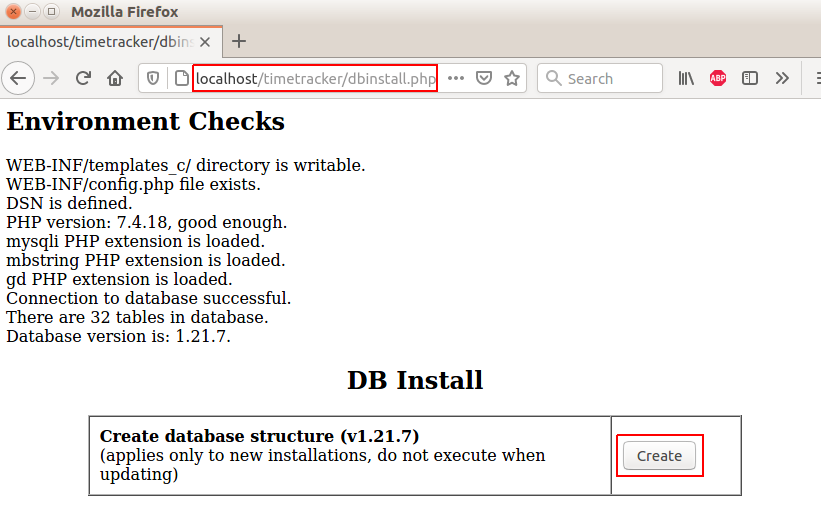Expand the toolbar overflow chevron
The width and height of the screenshot is (821, 518).
782,78
